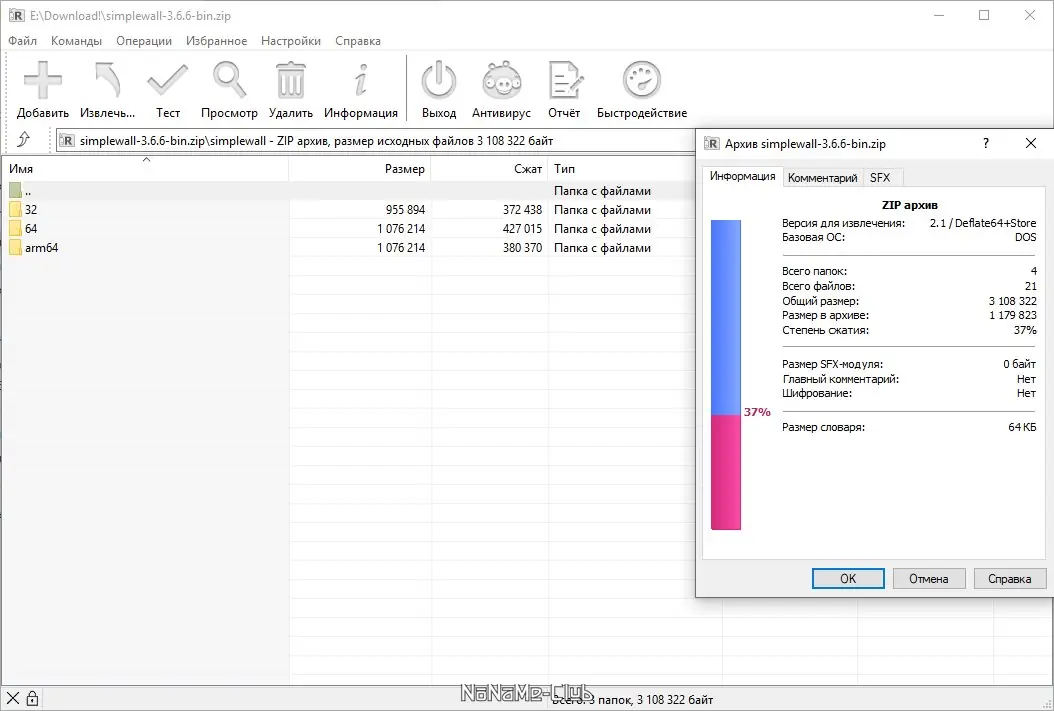Click size value 955 894
This screenshot has height=711, width=1054.
click(405, 210)
